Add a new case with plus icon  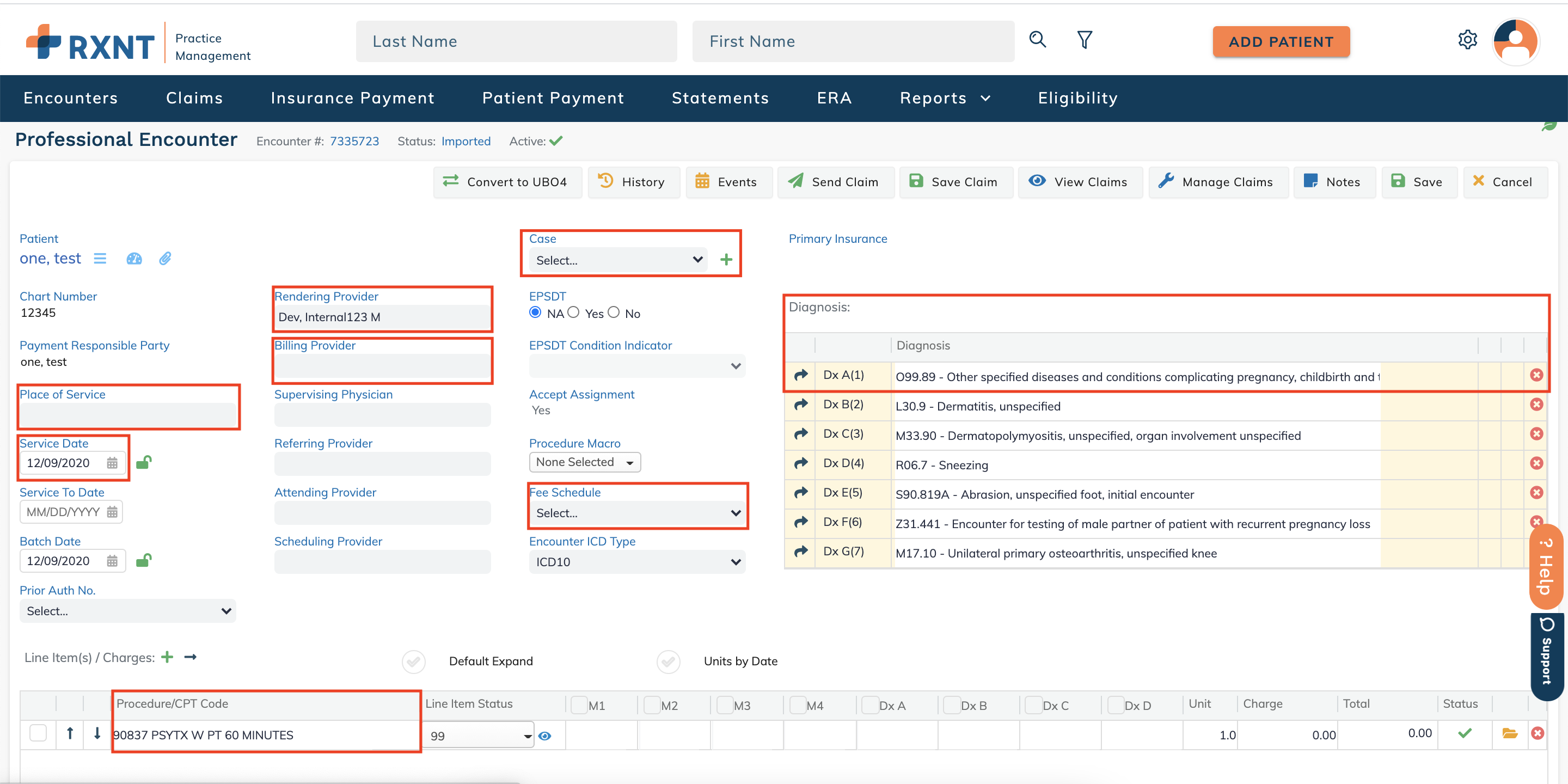(726, 260)
